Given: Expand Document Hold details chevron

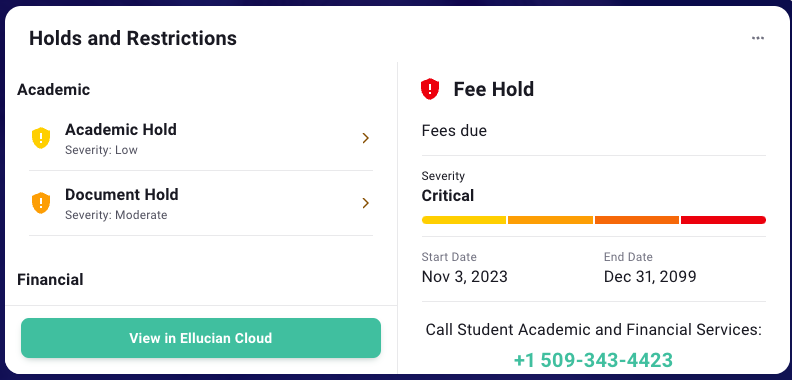Looking at the screenshot, I should click(x=366, y=203).
